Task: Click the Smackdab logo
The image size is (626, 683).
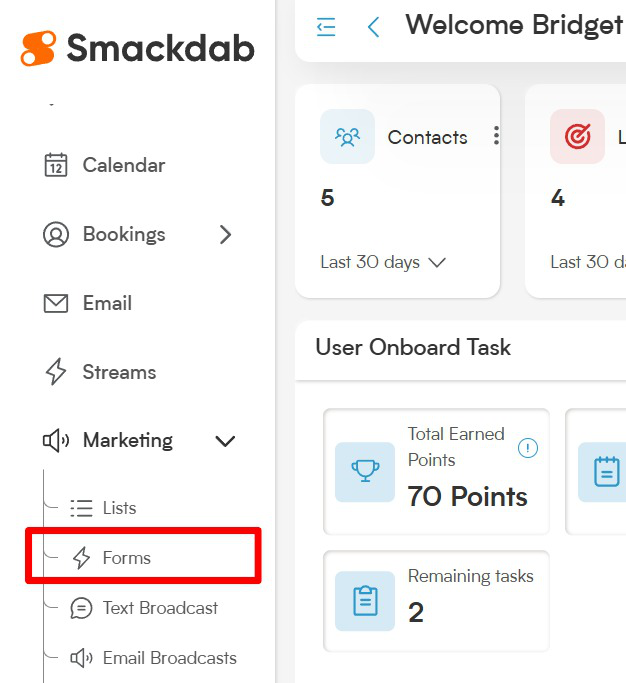Action: pyautogui.click(x=137, y=48)
